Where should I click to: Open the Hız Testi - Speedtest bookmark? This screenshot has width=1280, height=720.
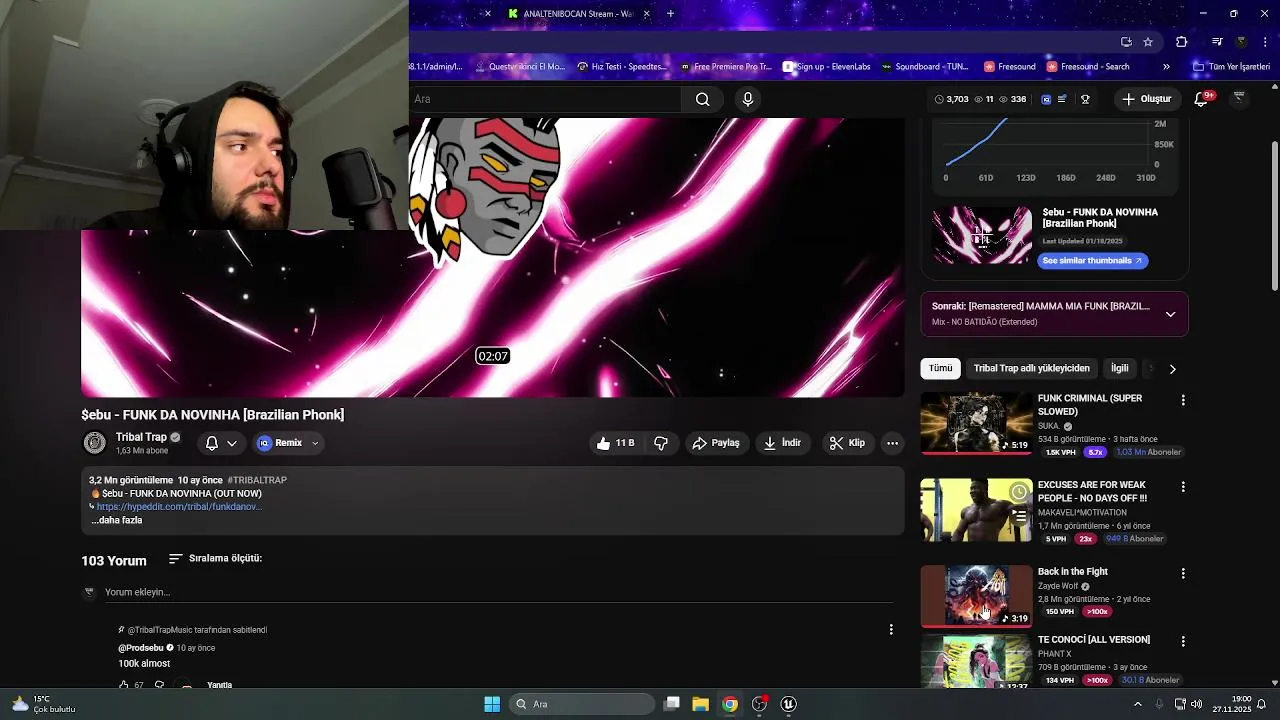click(x=622, y=67)
